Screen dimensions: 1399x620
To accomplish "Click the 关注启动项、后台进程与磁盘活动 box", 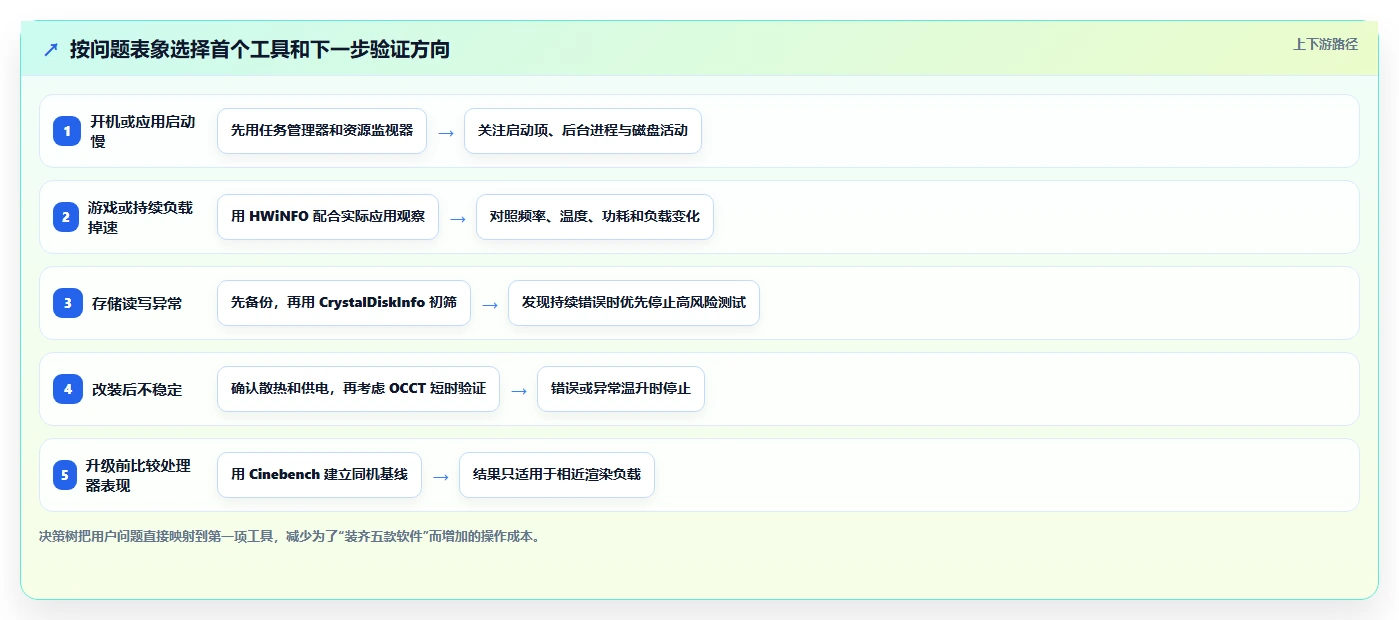I will (583, 131).
